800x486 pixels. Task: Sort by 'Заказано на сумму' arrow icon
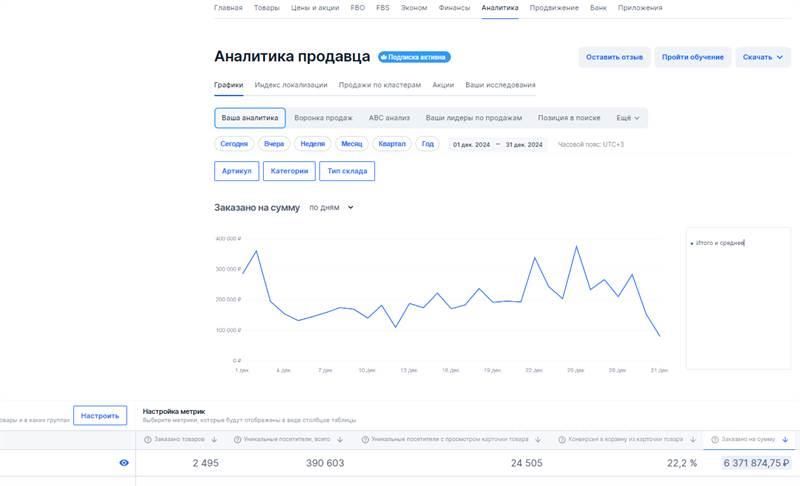point(785,440)
